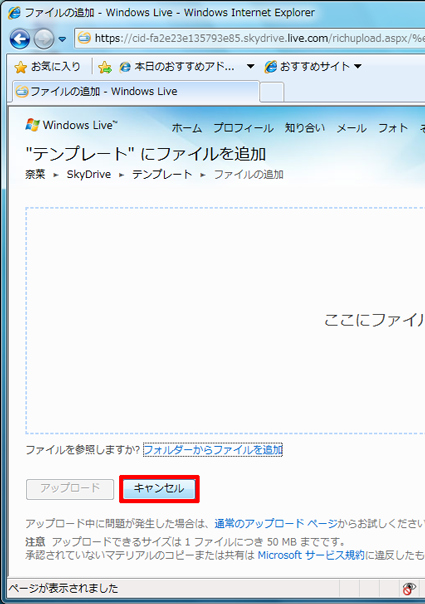Go back with the browser Back arrow
The image size is (425, 604).
click(20, 39)
